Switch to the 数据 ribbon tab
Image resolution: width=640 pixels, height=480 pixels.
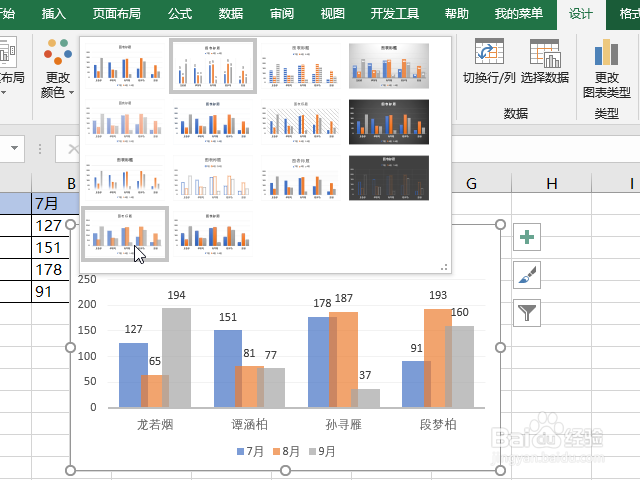pyautogui.click(x=231, y=14)
